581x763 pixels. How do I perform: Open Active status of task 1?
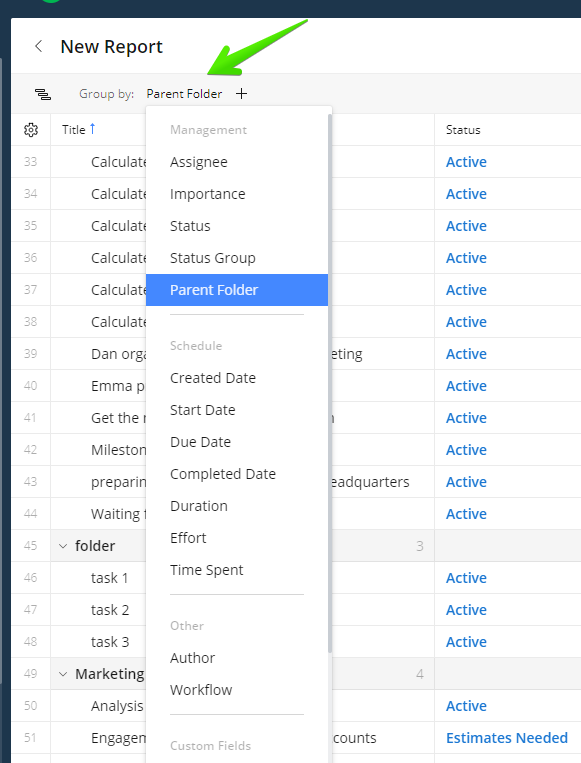[x=466, y=578]
